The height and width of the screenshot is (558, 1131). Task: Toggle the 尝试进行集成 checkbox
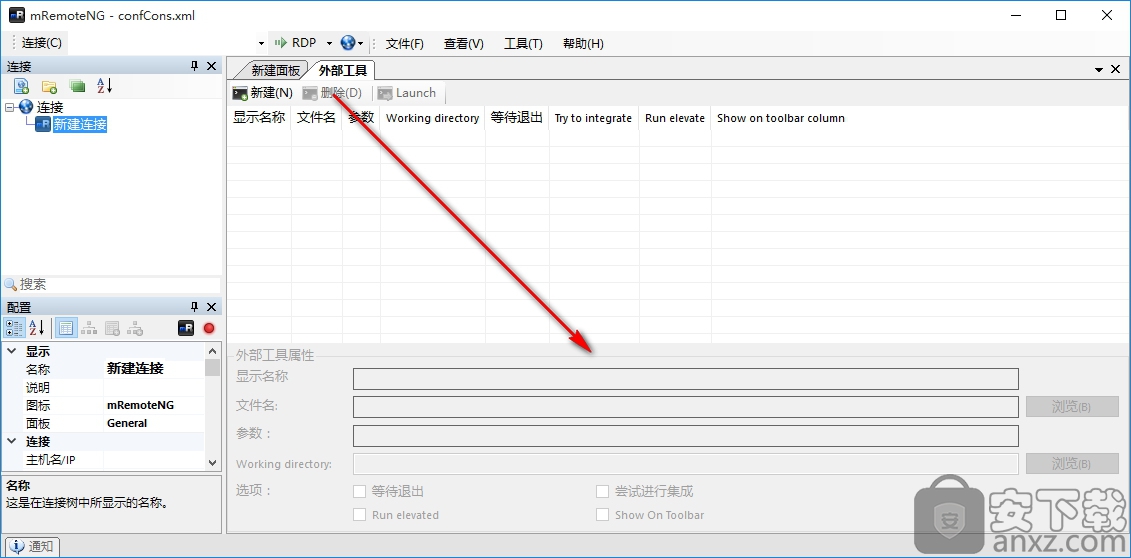(x=602, y=492)
